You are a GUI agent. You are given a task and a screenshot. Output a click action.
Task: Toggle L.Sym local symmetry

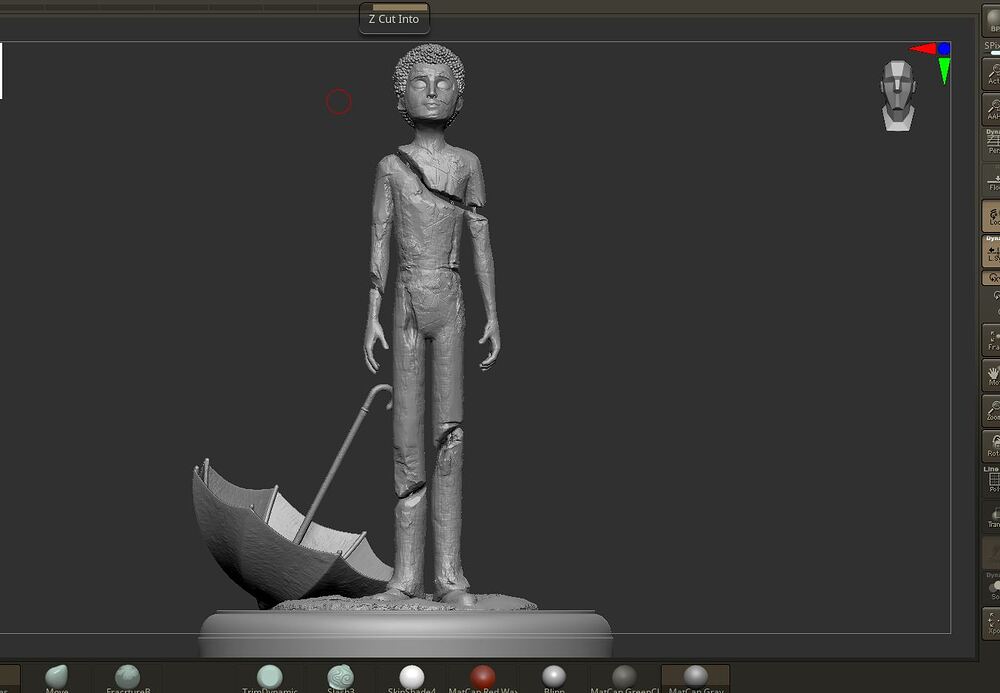tap(991, 251)
